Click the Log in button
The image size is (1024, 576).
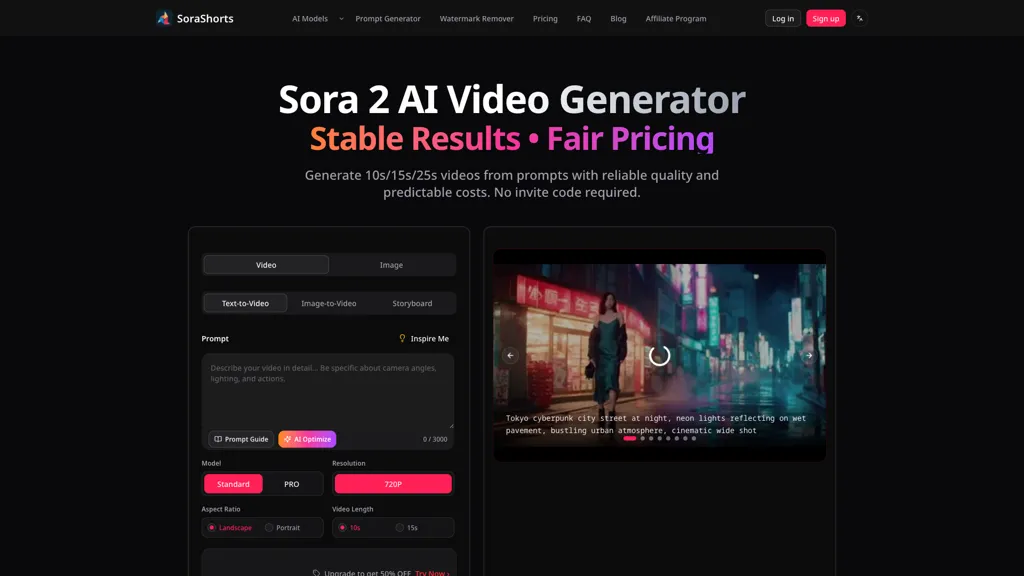click(x=783, y=18)
